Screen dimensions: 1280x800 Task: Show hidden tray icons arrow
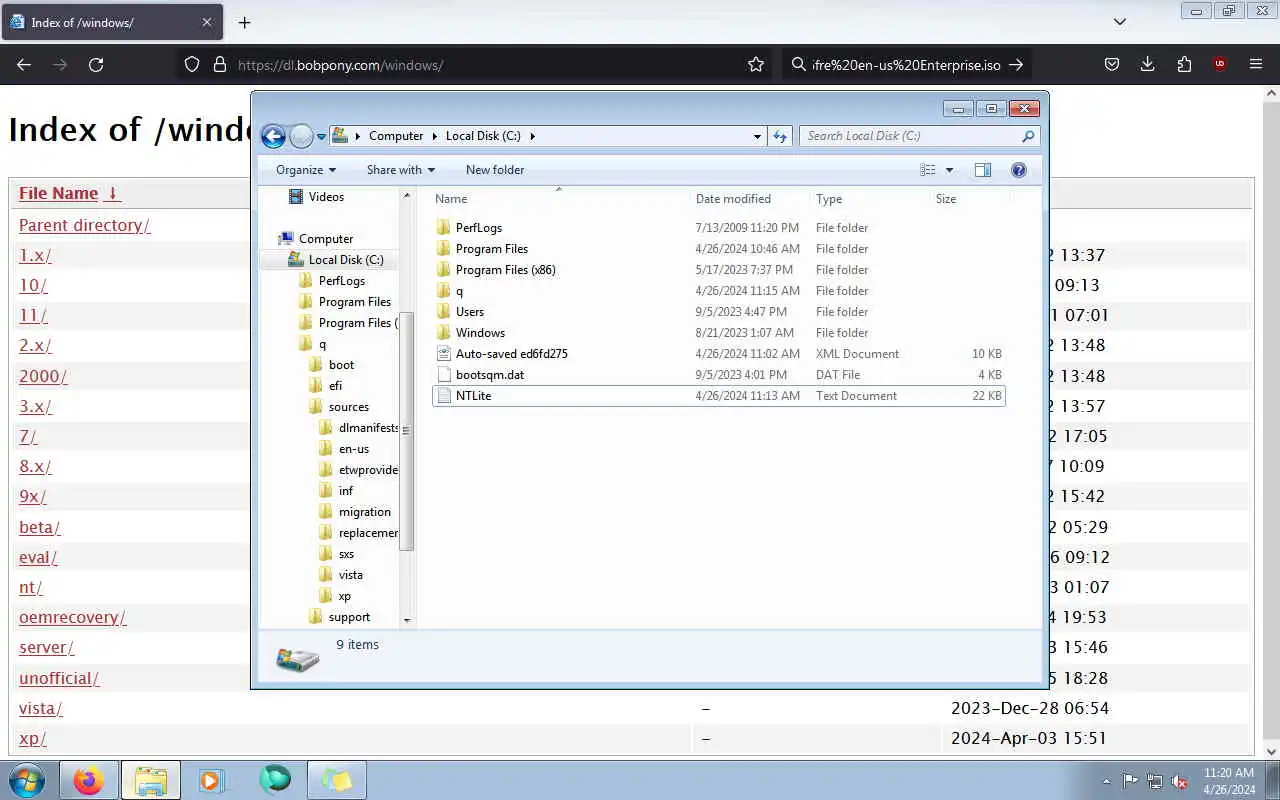tap(1106, 781)
